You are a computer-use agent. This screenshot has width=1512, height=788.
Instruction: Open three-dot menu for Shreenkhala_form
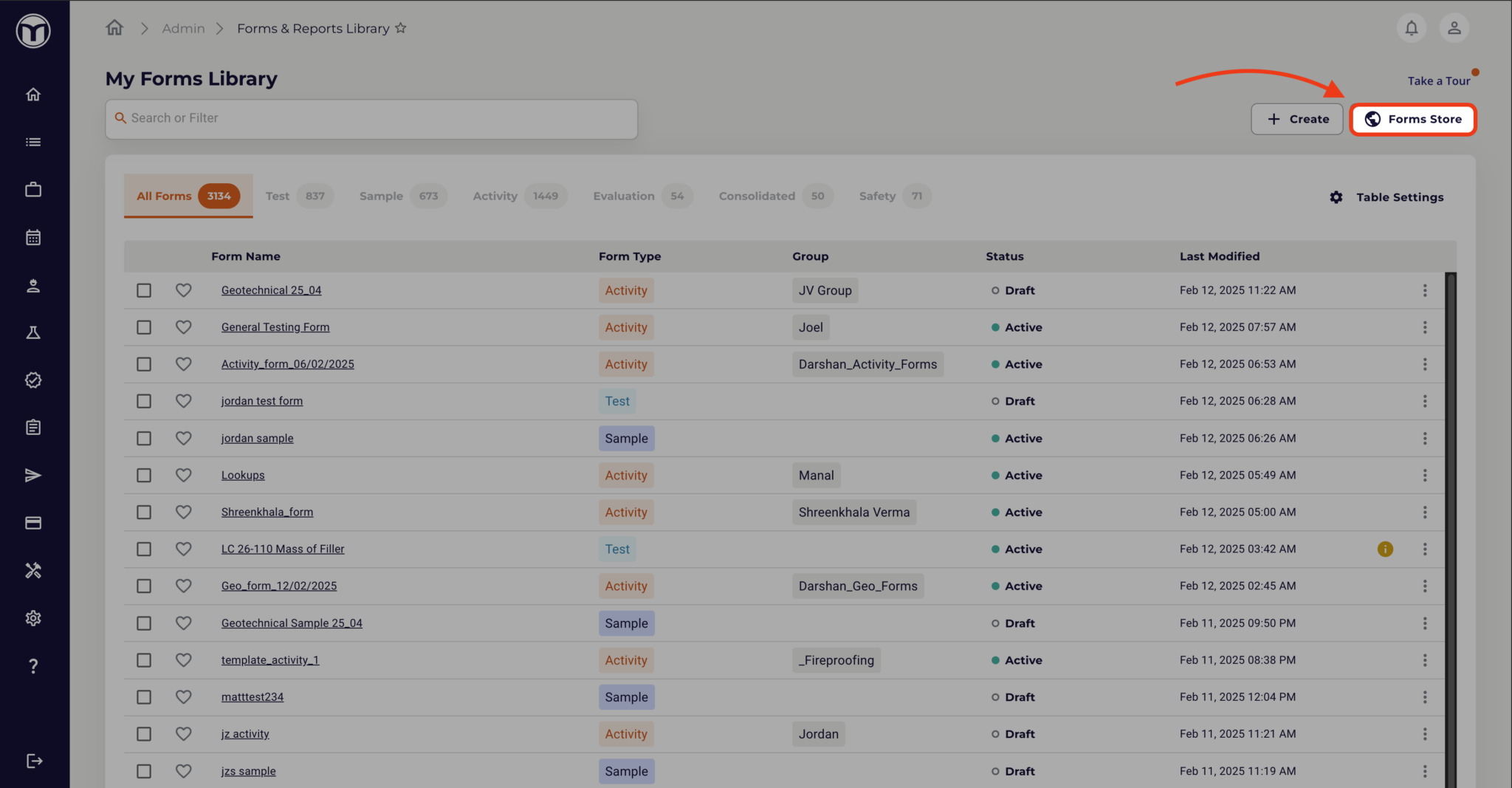[x=1424, y=512]
